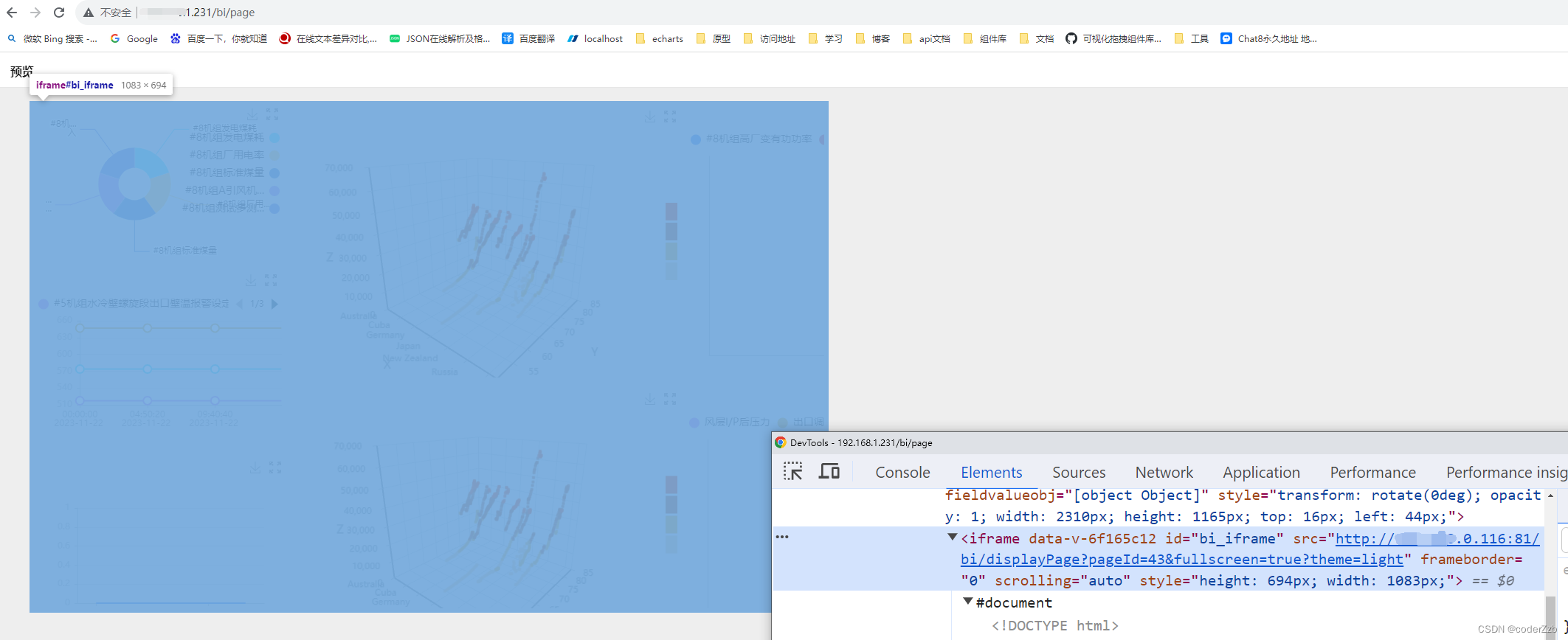Open the Google bookmark
1568x640 pixels.
coord(134,38)
